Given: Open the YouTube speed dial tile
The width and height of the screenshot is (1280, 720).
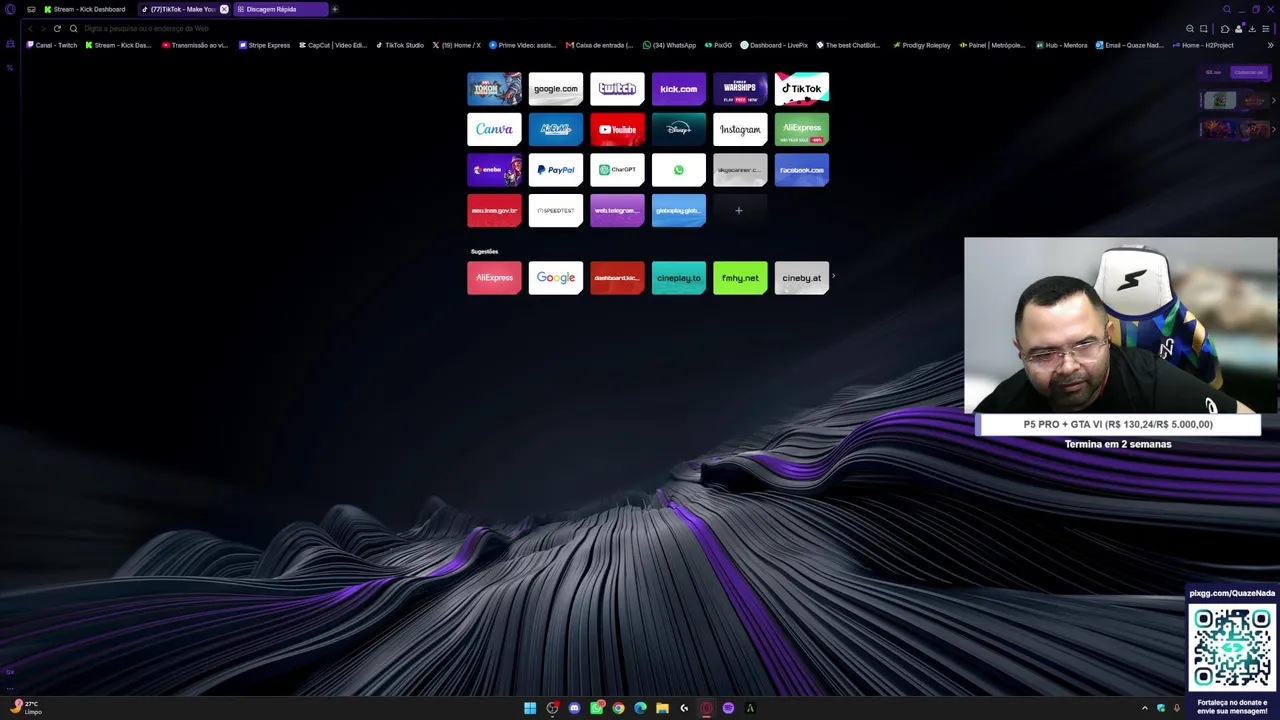Looking at the screenshot, I should click(617, 129).
